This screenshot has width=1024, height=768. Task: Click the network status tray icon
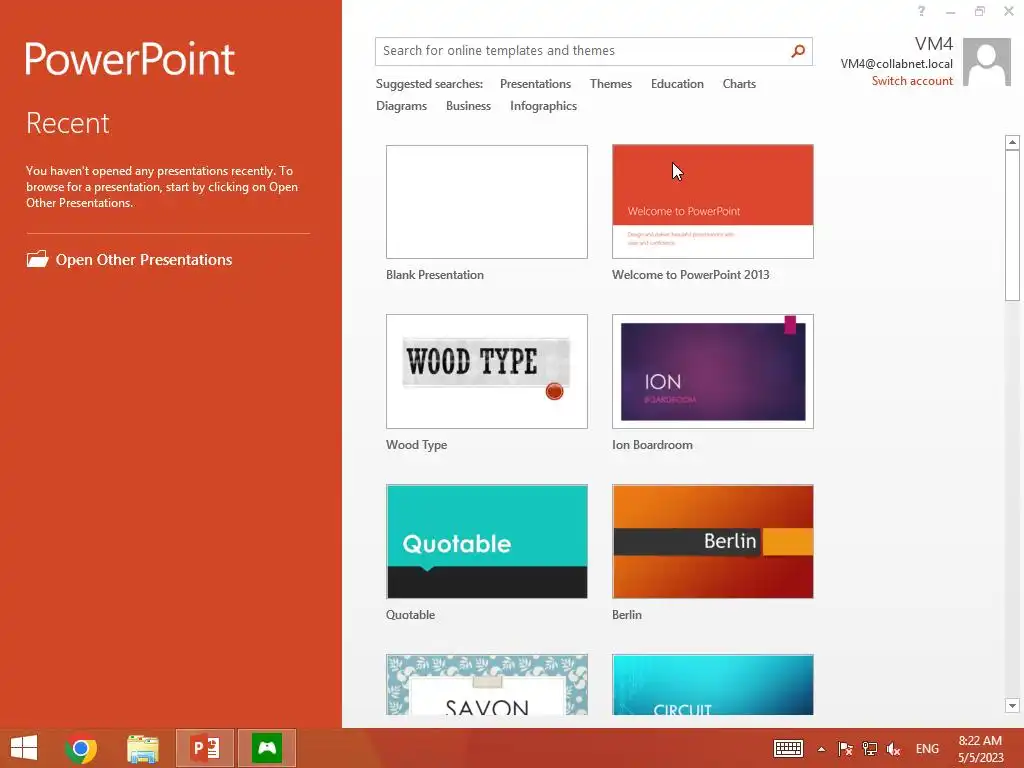[x=869, y=748]
